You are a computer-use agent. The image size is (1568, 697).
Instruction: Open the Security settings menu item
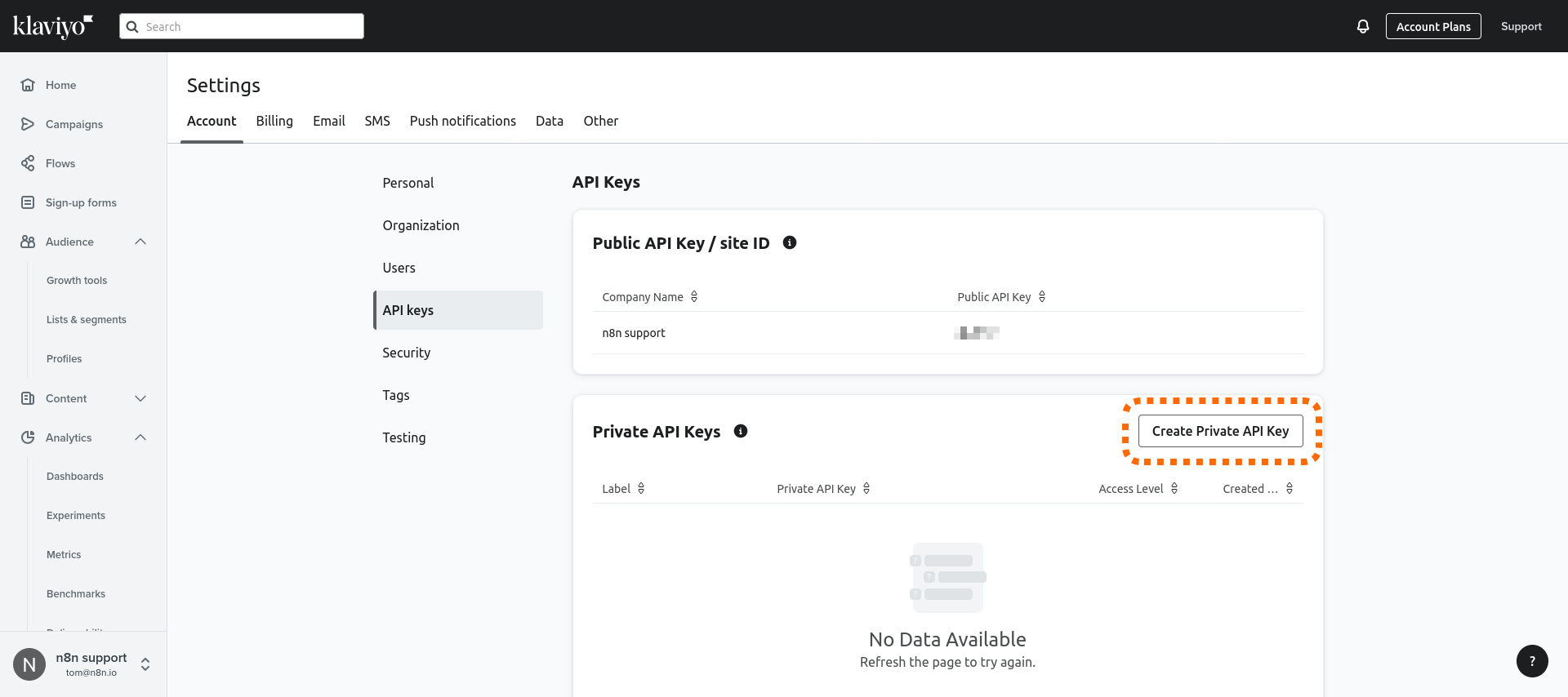pyautogui.click(x=406, y=353)
